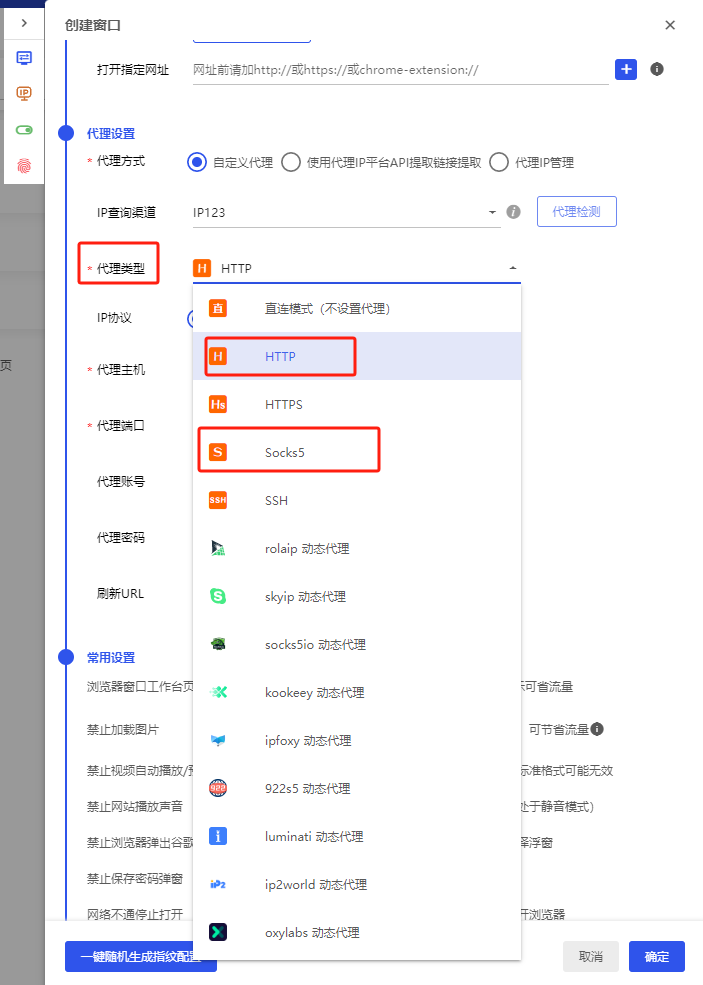Click the 代理主机 field label
This screenshot has height=985, width=703.
(121, 370)
